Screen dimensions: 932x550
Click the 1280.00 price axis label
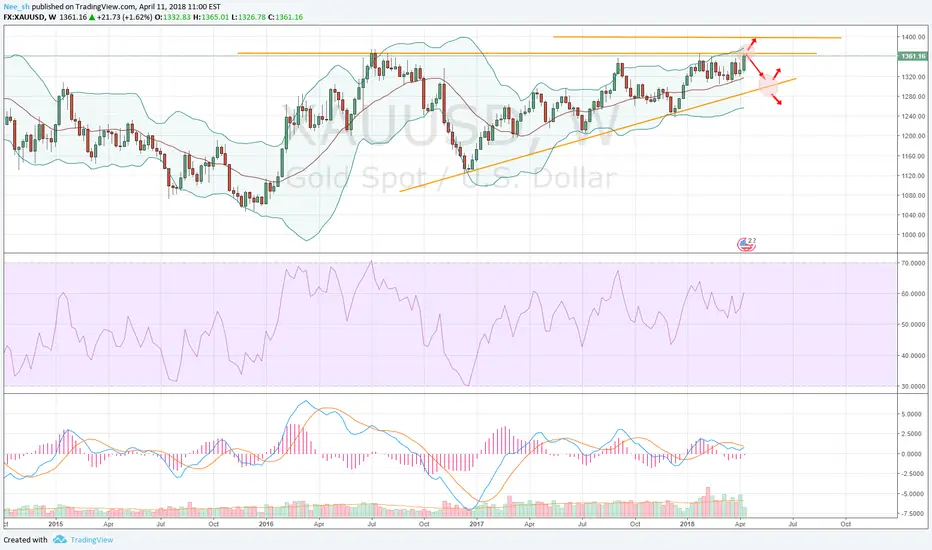click(914, 96)
